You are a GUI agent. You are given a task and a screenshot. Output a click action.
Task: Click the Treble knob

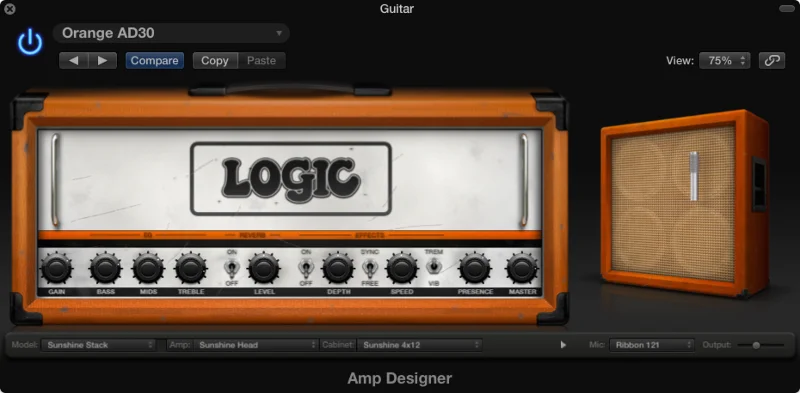click(x=191, y=268)
